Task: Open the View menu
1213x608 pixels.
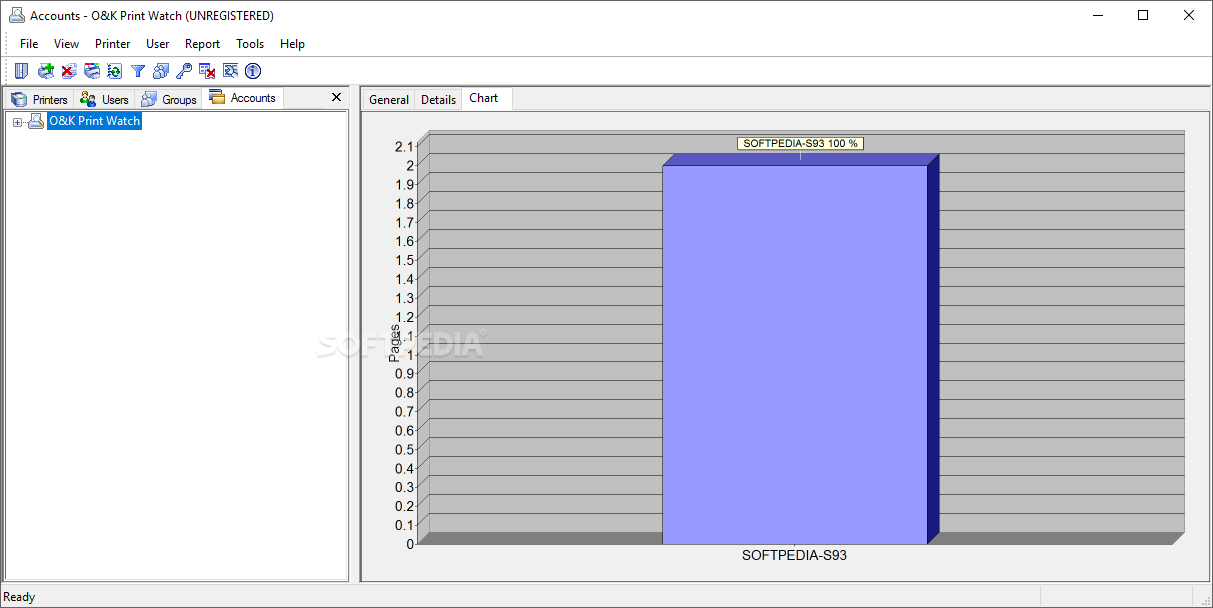Action: point(66,44)
